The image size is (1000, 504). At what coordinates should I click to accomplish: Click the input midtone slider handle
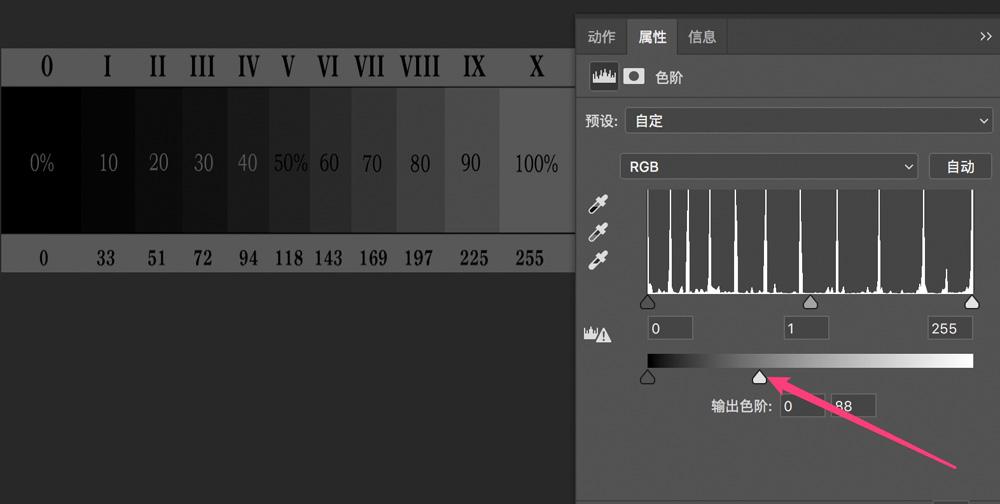[810, 302]
